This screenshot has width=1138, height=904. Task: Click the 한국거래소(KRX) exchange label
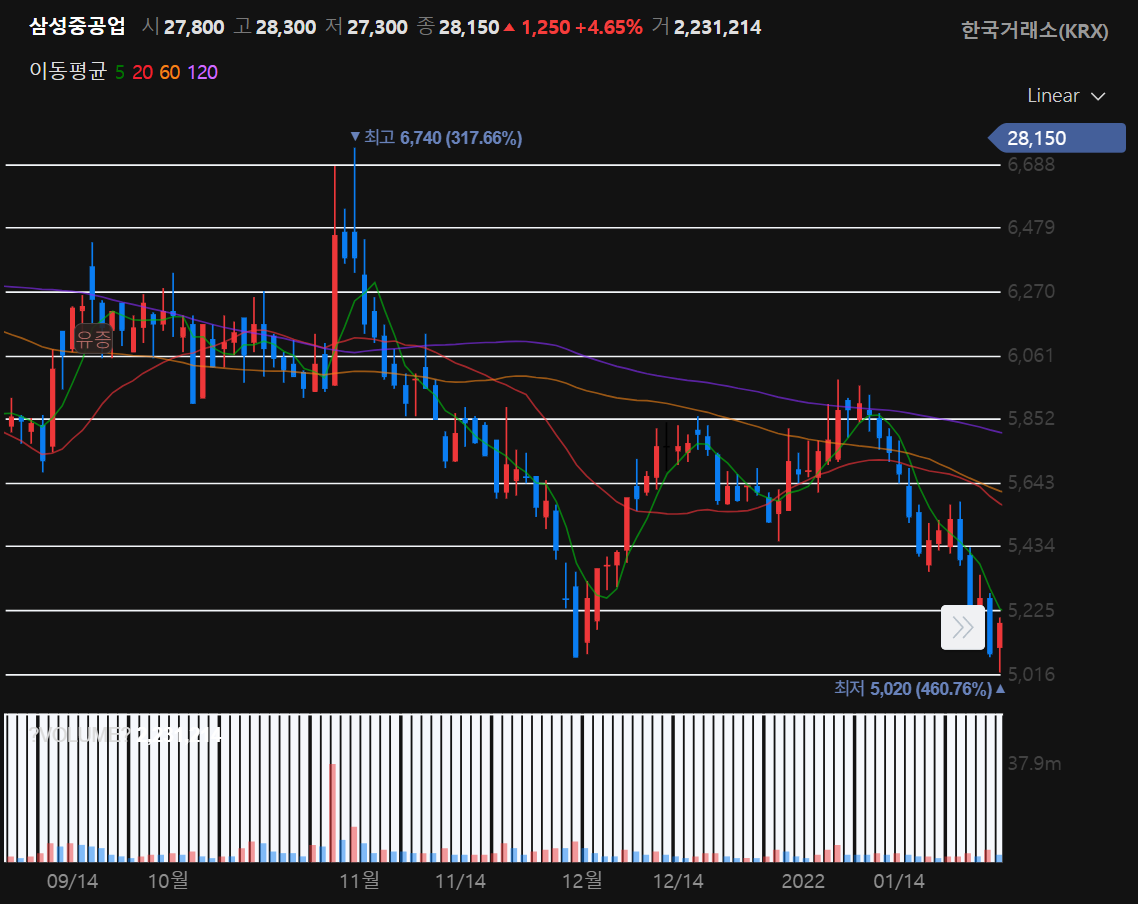pos(1035,31)
